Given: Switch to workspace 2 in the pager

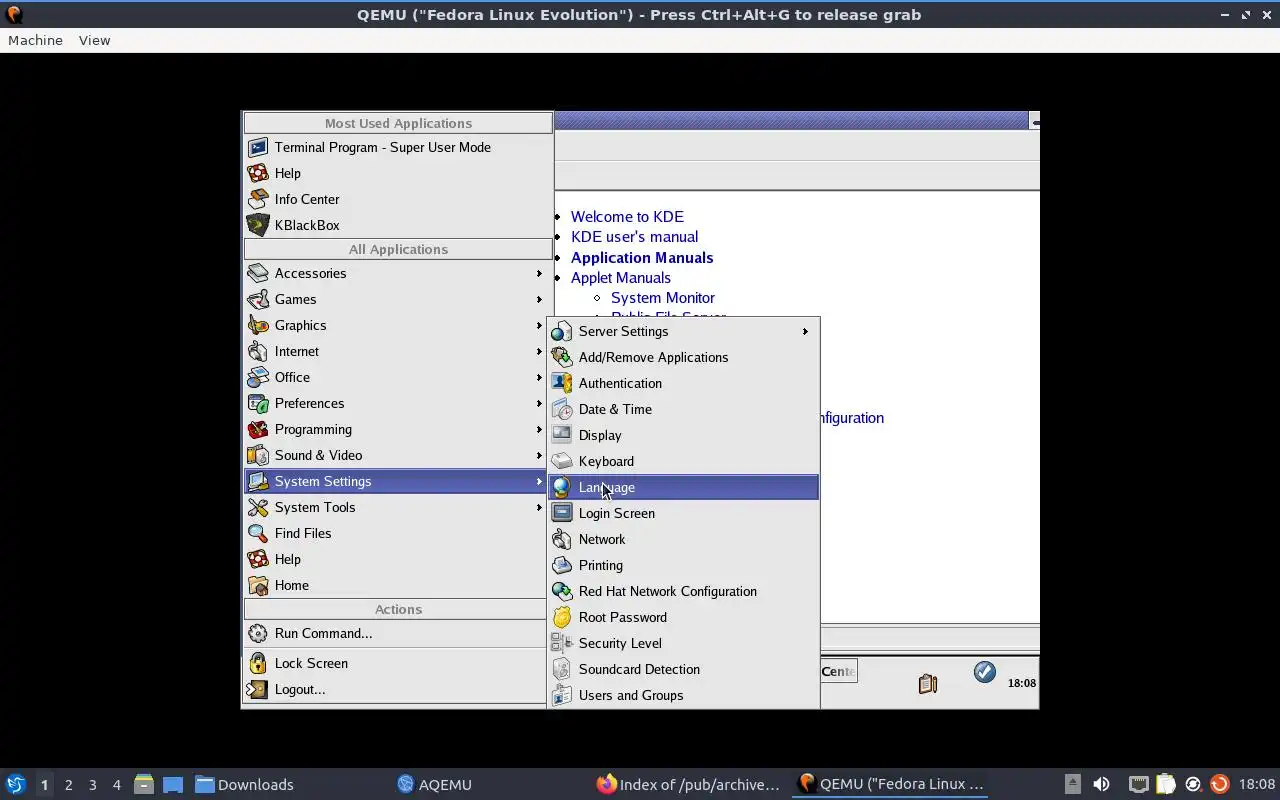Looking at the screenshot, I should (68, 785).
